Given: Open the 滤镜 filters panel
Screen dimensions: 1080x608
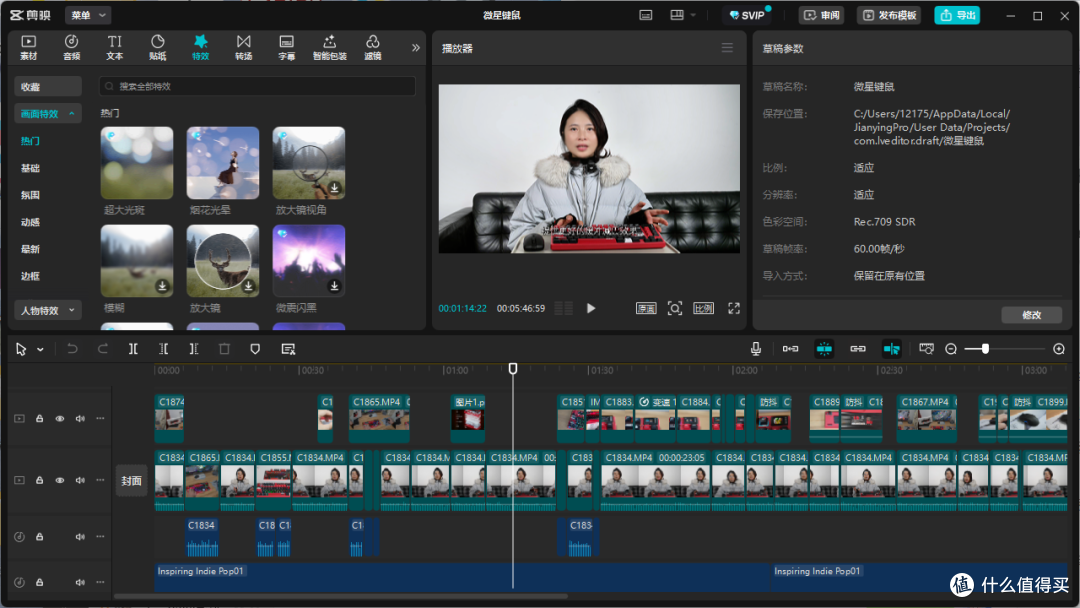Looking at the screenshot, I should coord(373,48).
